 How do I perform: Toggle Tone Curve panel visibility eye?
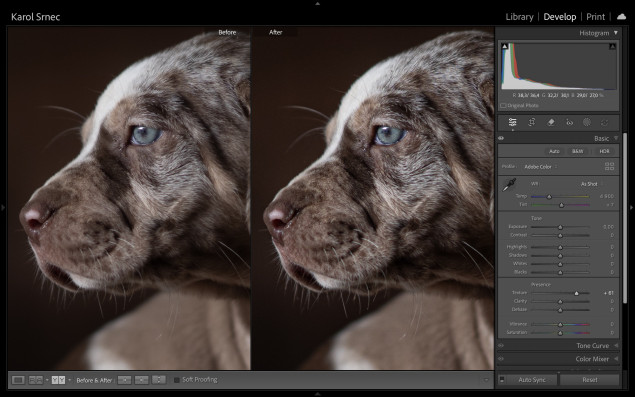[501, 346]
